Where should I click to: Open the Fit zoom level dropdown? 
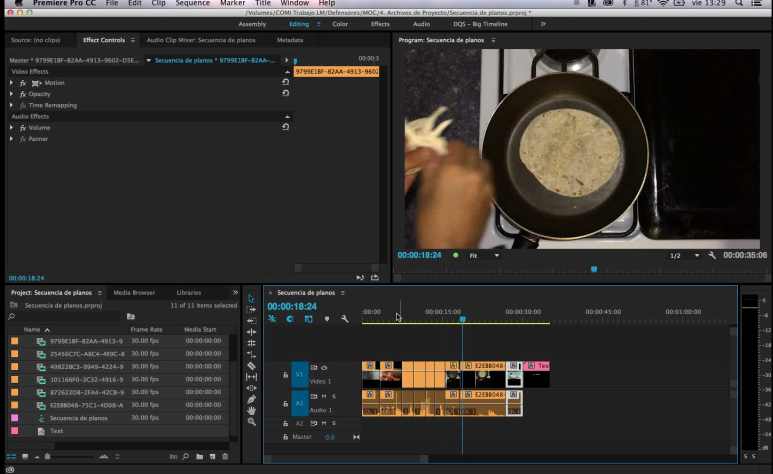pos(484,255)
